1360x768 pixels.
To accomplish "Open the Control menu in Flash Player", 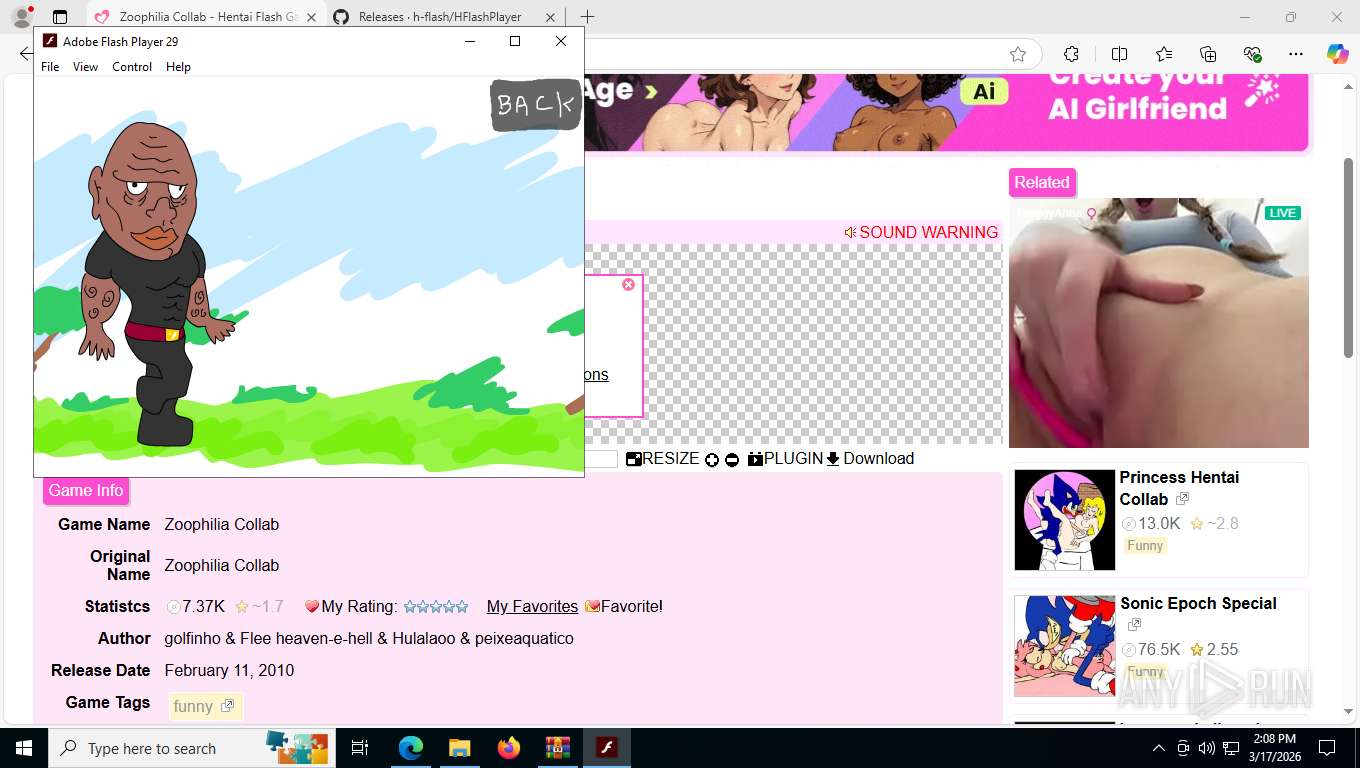I will tap(132, 67).
